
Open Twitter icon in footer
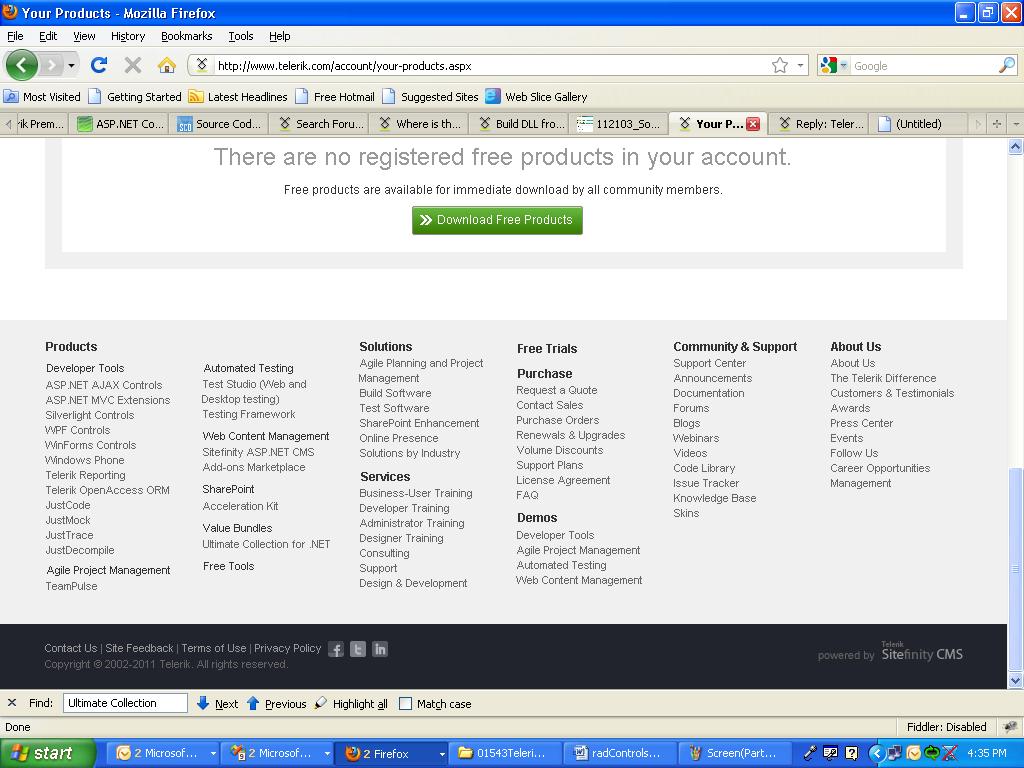tap(358, 649)
